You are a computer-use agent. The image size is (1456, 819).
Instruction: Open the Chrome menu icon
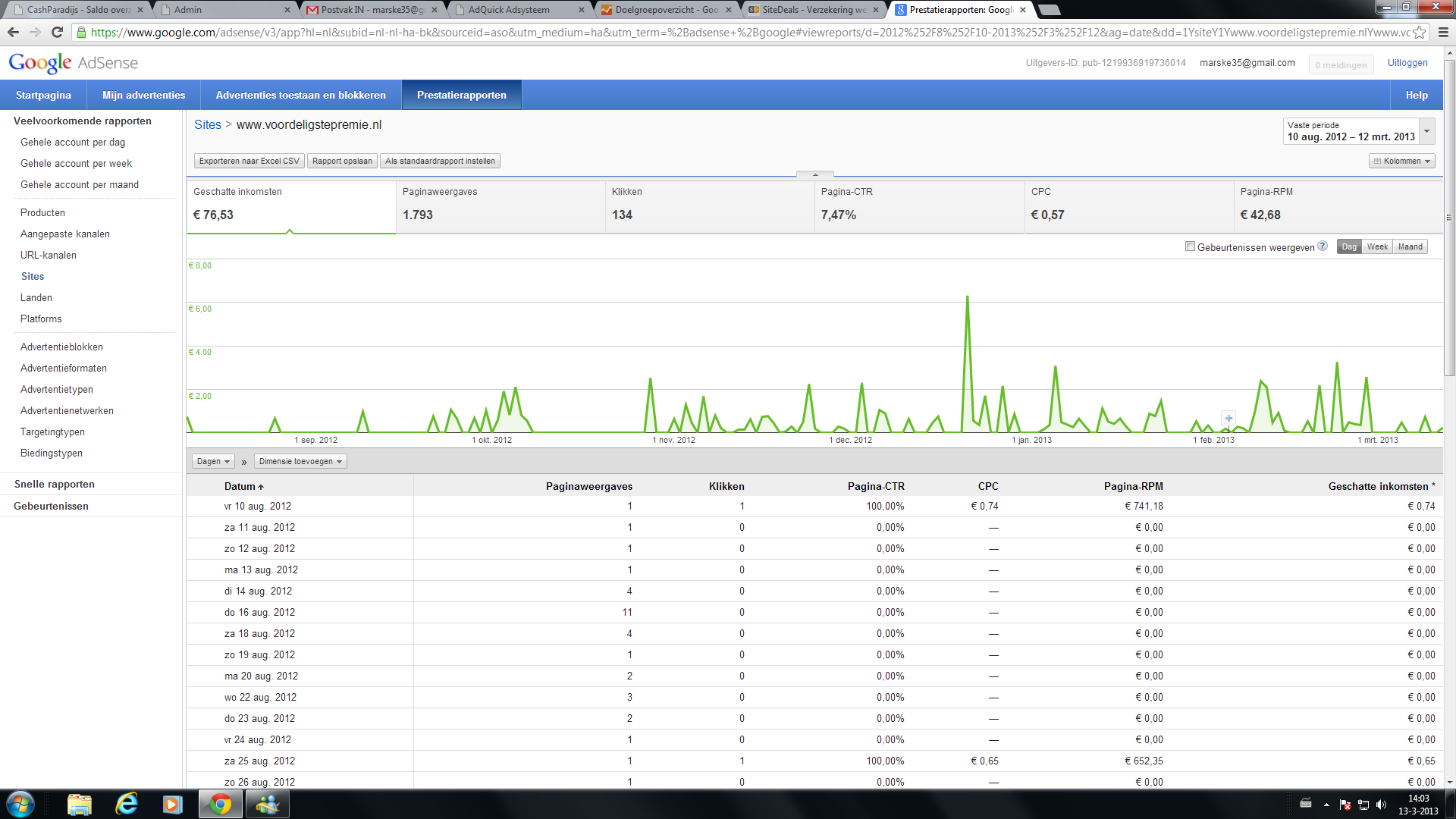tap(1443, 32)
